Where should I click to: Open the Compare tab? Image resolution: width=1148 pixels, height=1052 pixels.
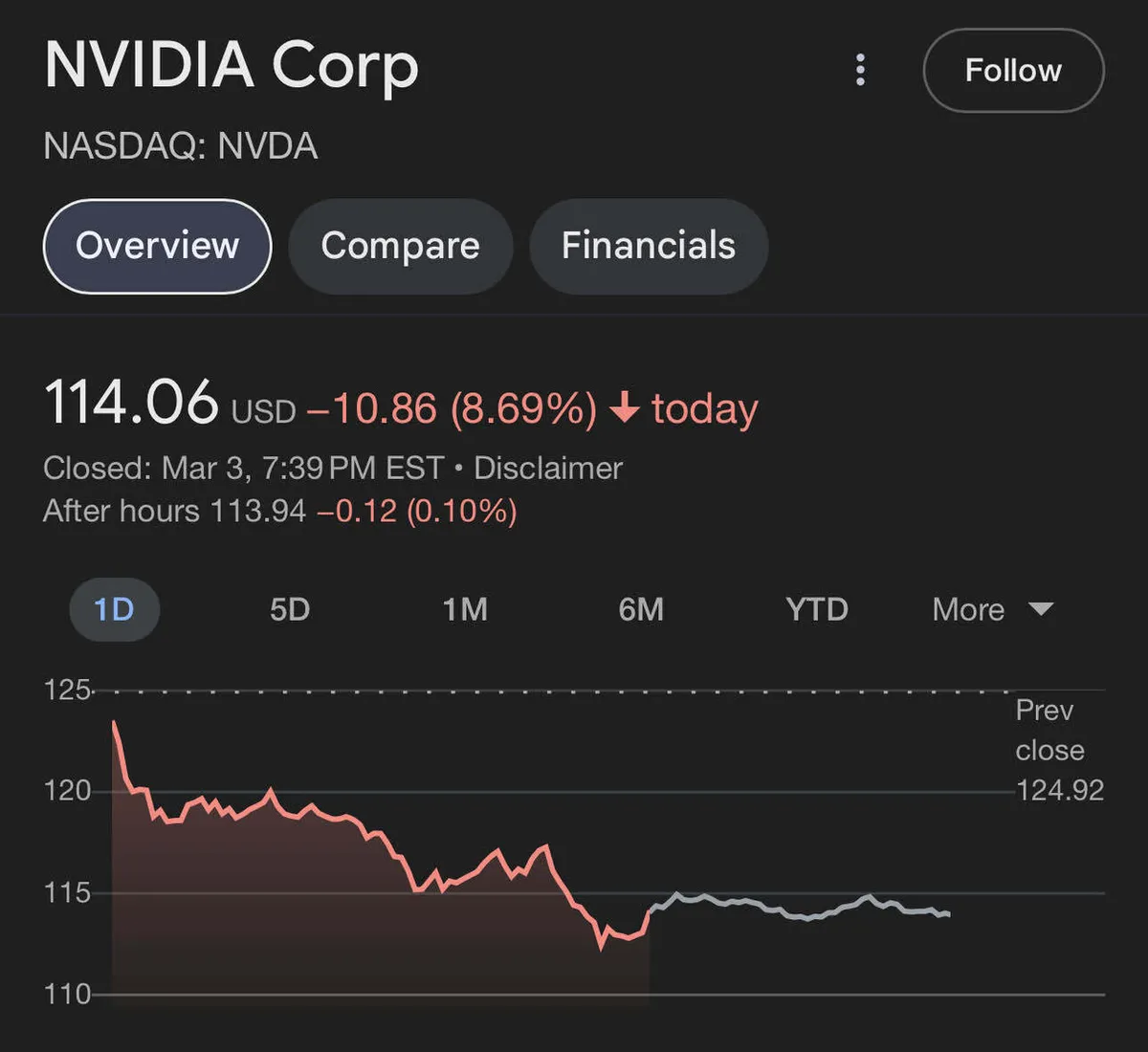click(400, 246)
